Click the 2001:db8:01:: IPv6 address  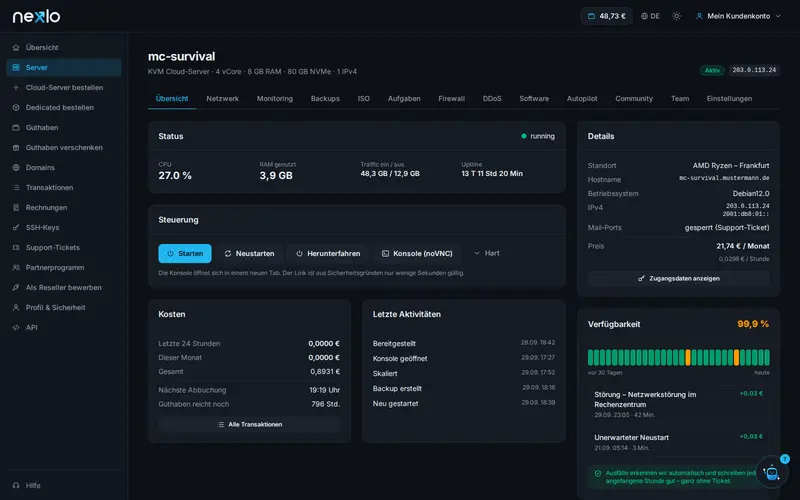point(745,214)
